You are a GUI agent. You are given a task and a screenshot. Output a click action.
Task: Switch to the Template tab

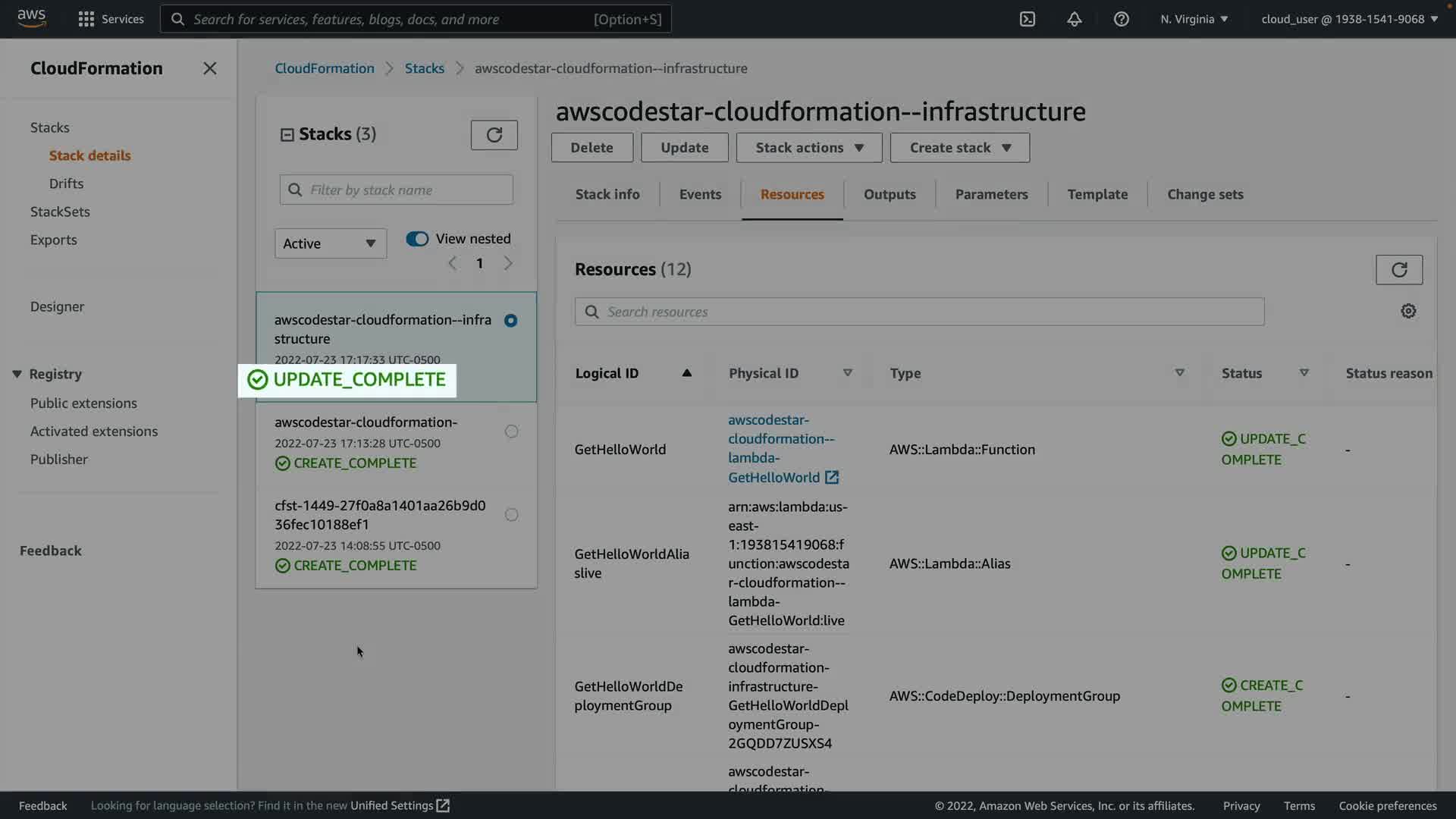click(x=1097, y=194)
